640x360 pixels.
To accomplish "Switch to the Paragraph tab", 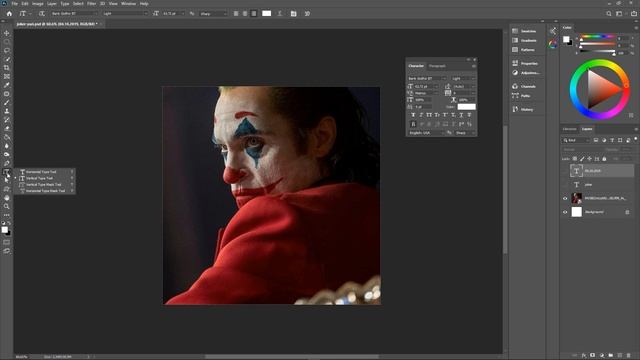I will (x=437, y=66).
